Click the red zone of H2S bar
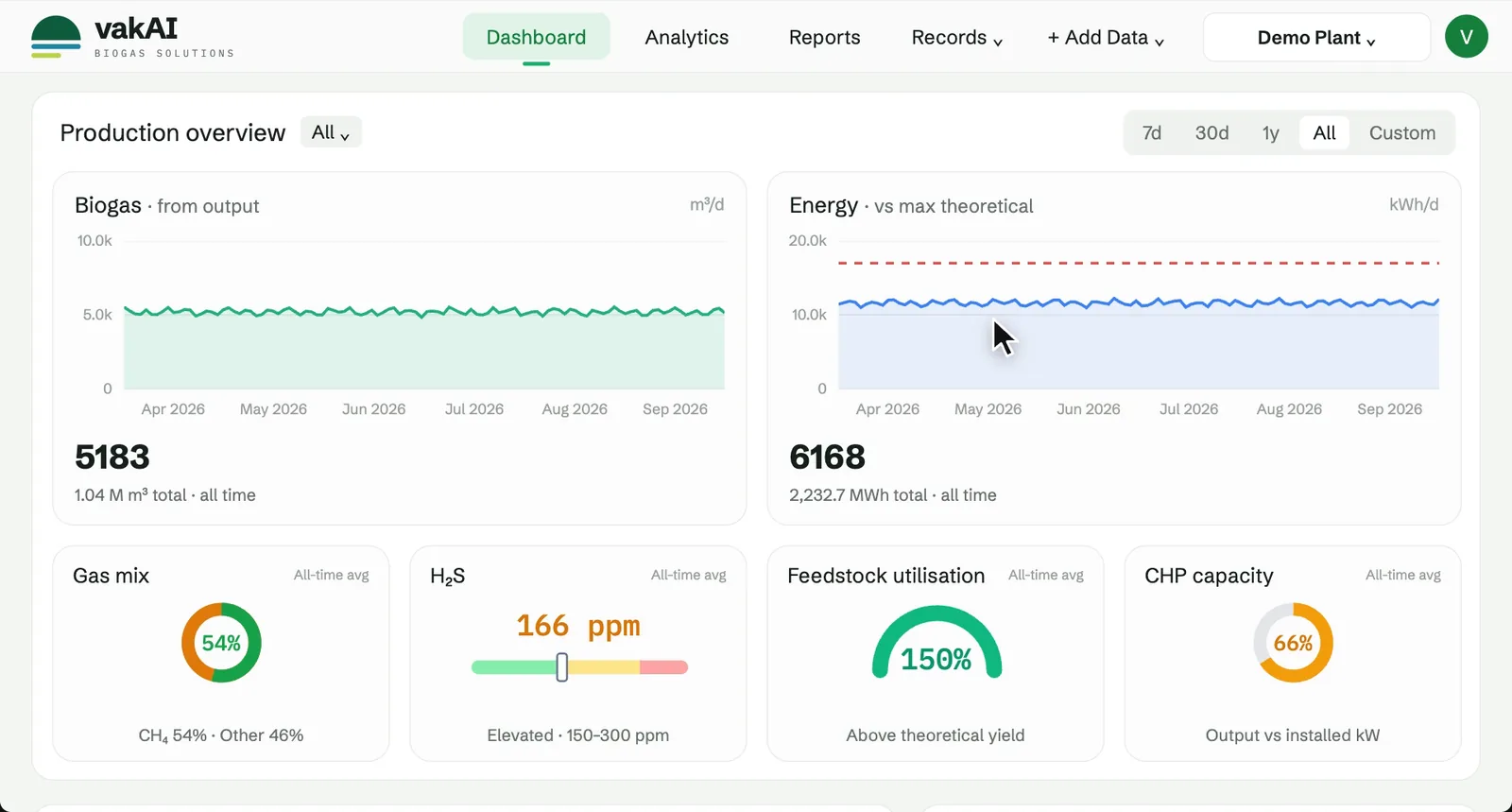Screen dimensions: 1512x812 [x=664, y=667]
